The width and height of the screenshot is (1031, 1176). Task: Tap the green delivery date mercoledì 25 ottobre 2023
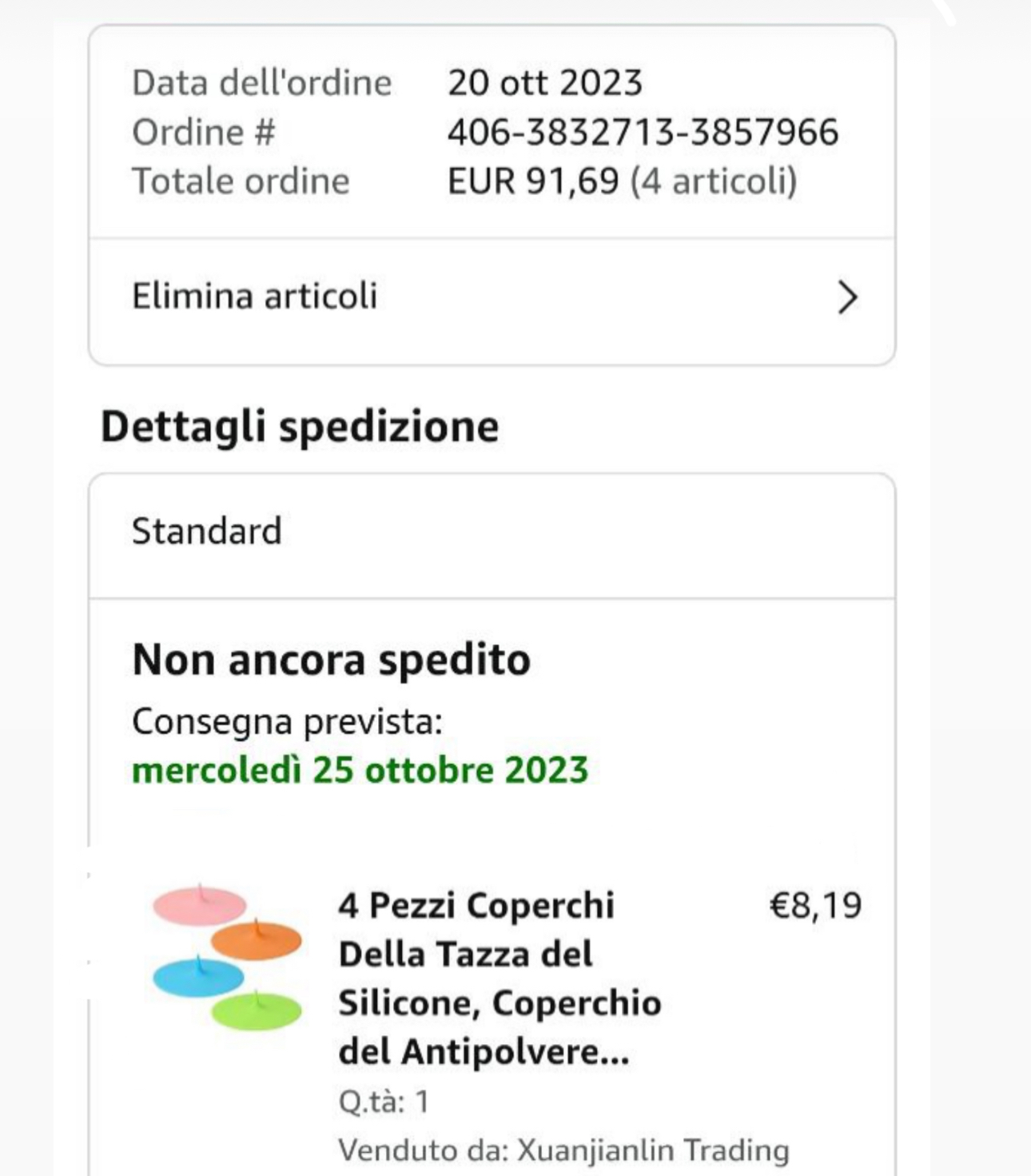click(x=360, y=770)
